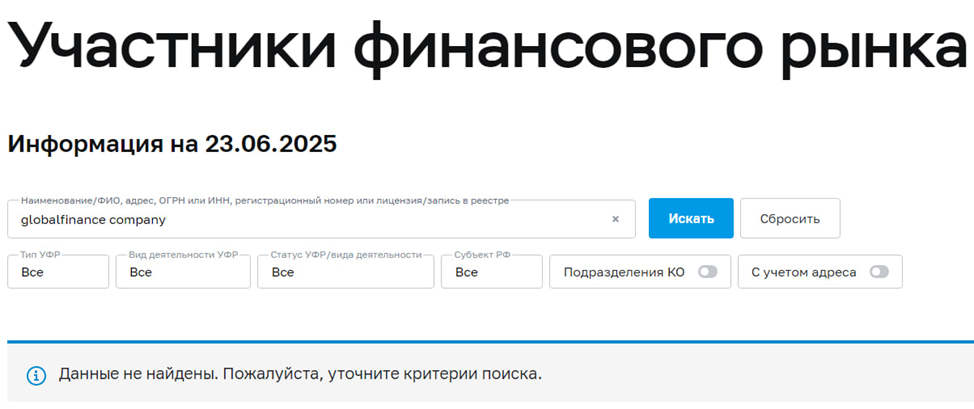Click the "Наименование/ФИО, адрес, ОГРН" field label

pos(264,201)
